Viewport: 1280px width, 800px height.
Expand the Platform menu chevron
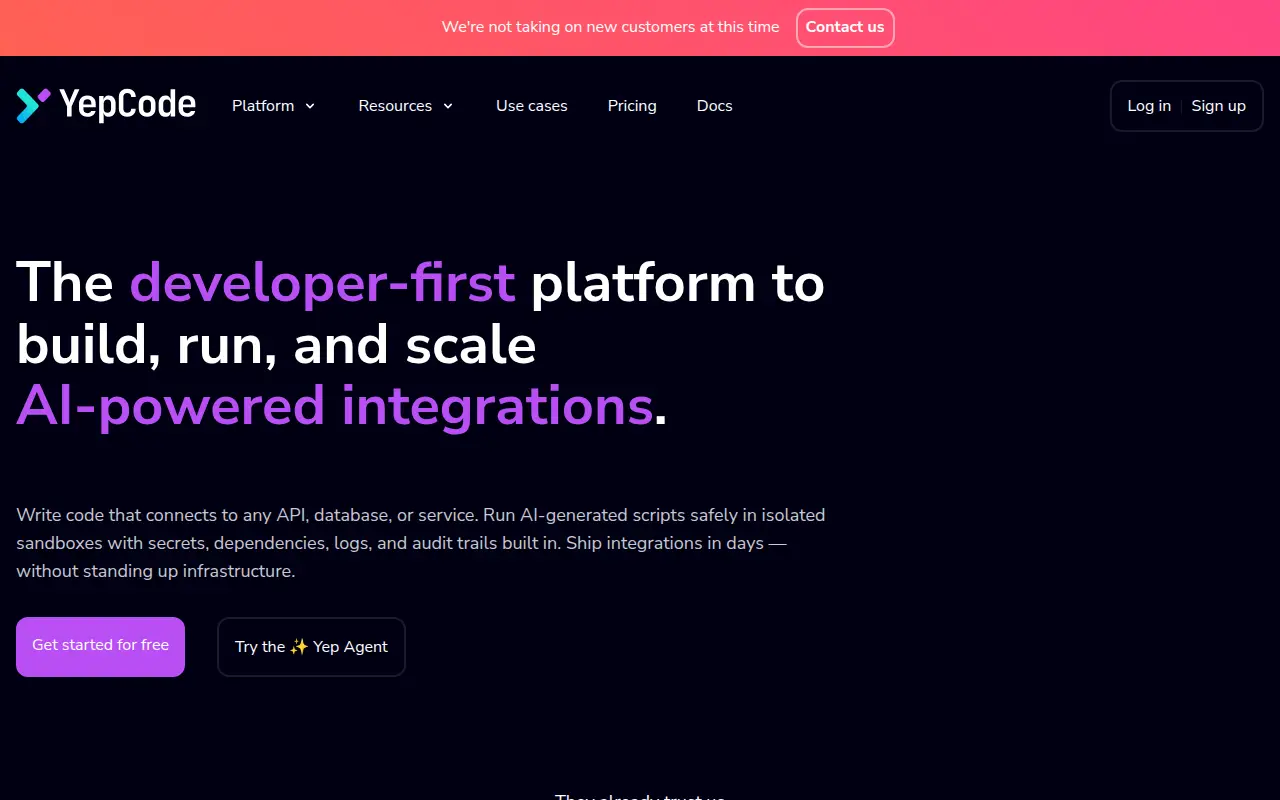[310, 106]
